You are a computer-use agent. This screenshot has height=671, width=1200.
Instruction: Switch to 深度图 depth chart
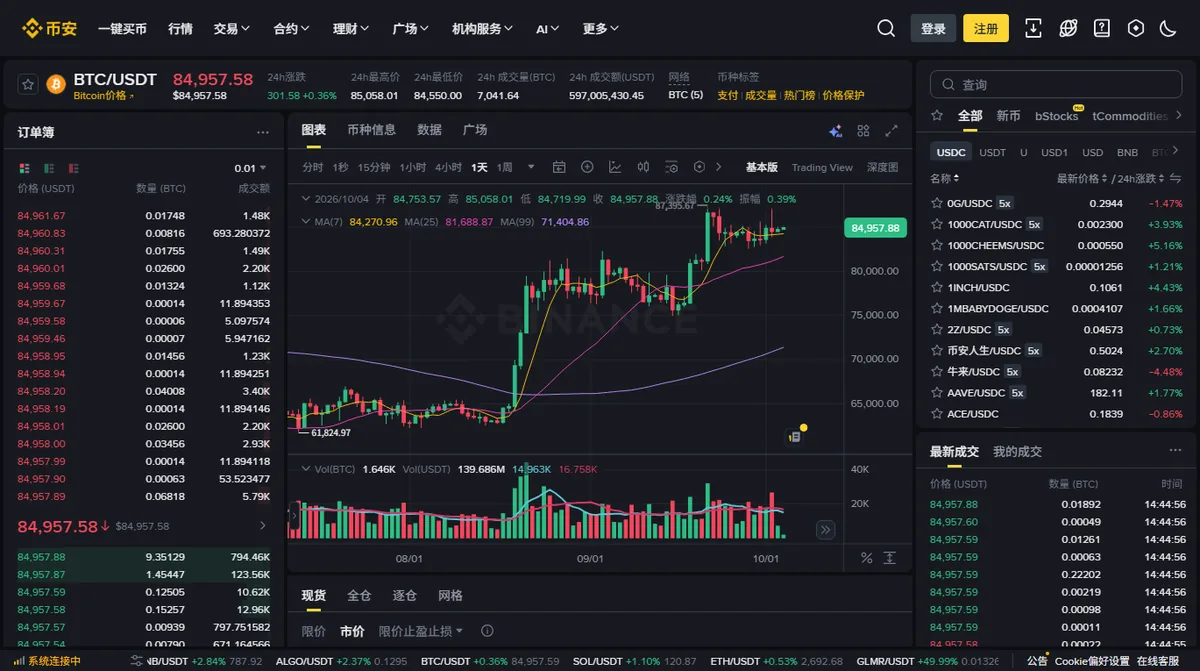tap(882, 167)
